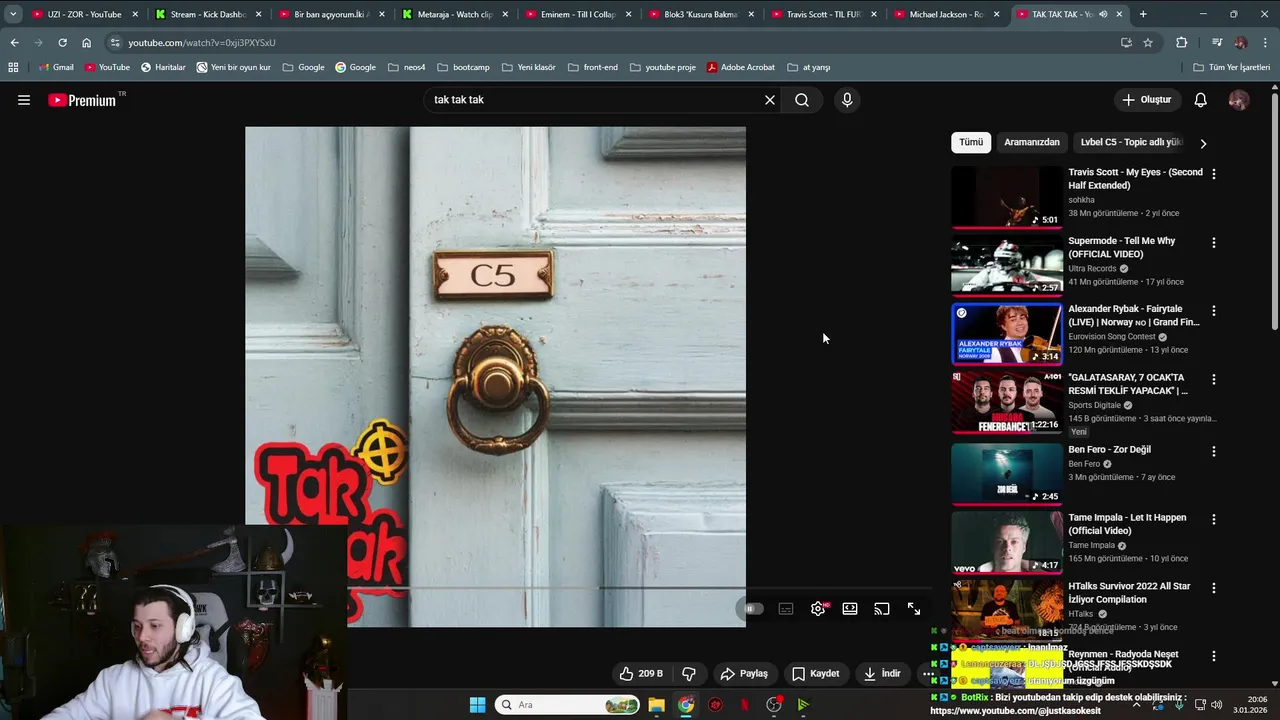Screen dimensions: 1280x720
Task: Go to YouTube Premium home logo
Action: tap(84, 100)
